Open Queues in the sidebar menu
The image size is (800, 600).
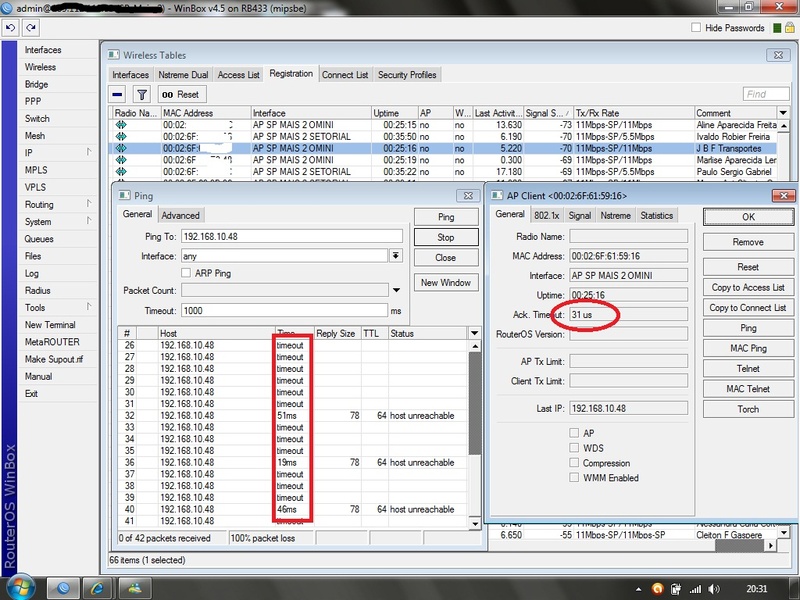(39, 239)
